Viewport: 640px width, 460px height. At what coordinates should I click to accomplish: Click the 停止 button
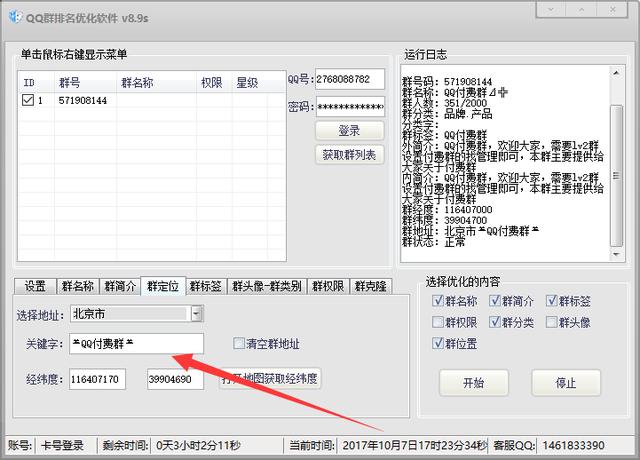pos(566,383)
